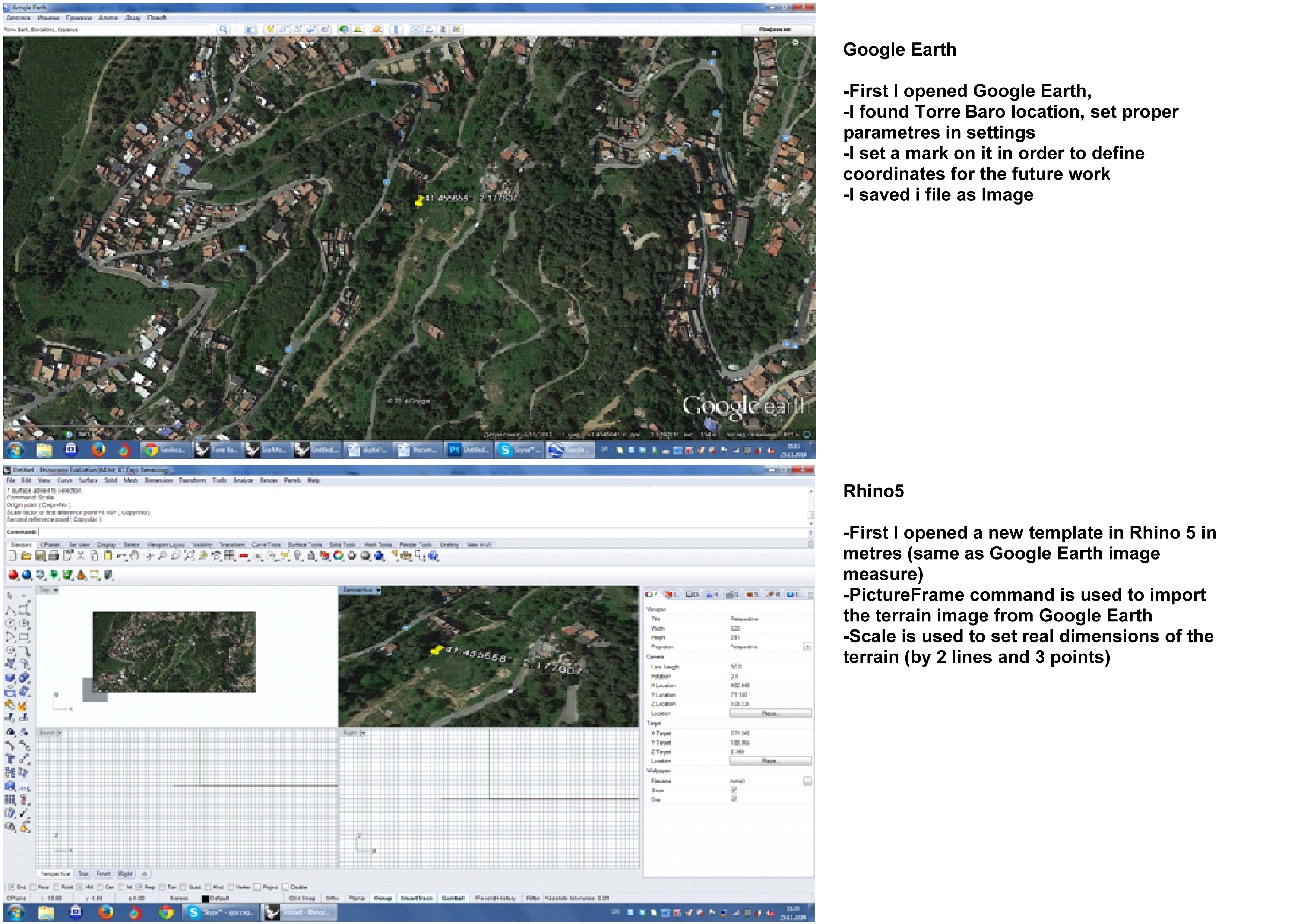The height and width of the screenshot is (924, 1307).
Task: Click the Google Earth search magnifier icon
Action: 223,29
